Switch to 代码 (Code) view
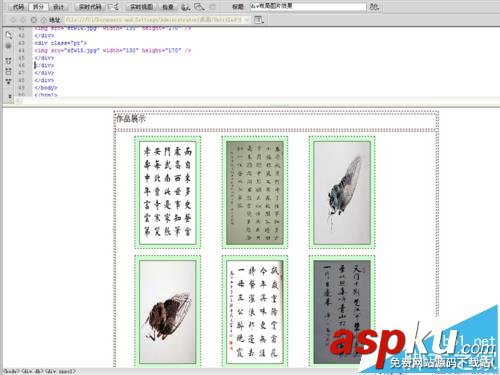 [18, 6]
